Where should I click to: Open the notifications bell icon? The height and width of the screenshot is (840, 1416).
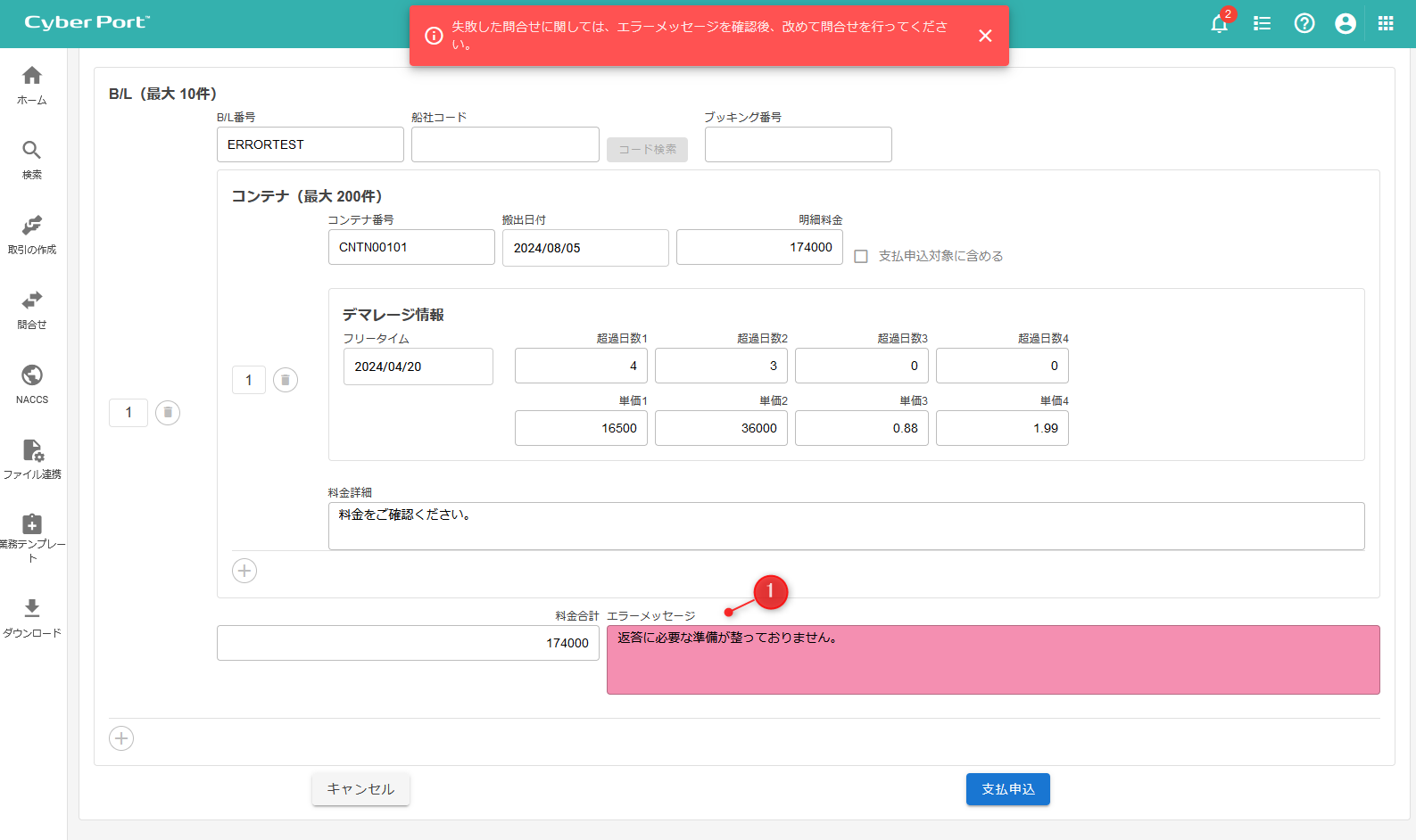1219,24
